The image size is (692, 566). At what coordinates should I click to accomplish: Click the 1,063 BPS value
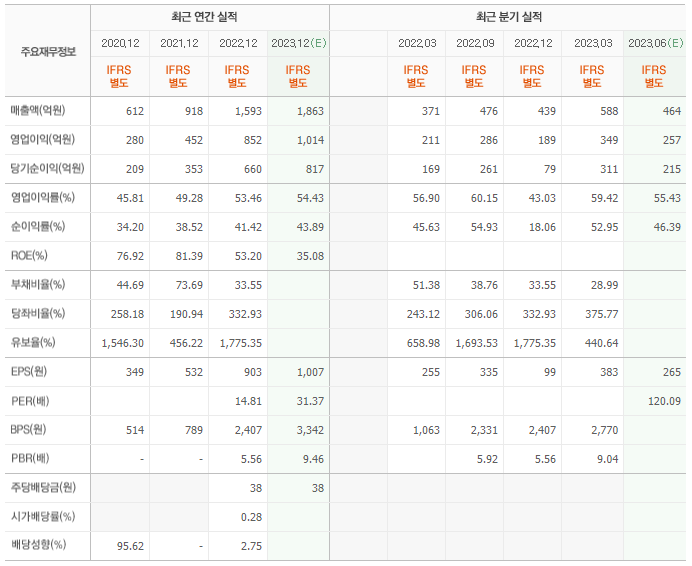tap(426, 430)
